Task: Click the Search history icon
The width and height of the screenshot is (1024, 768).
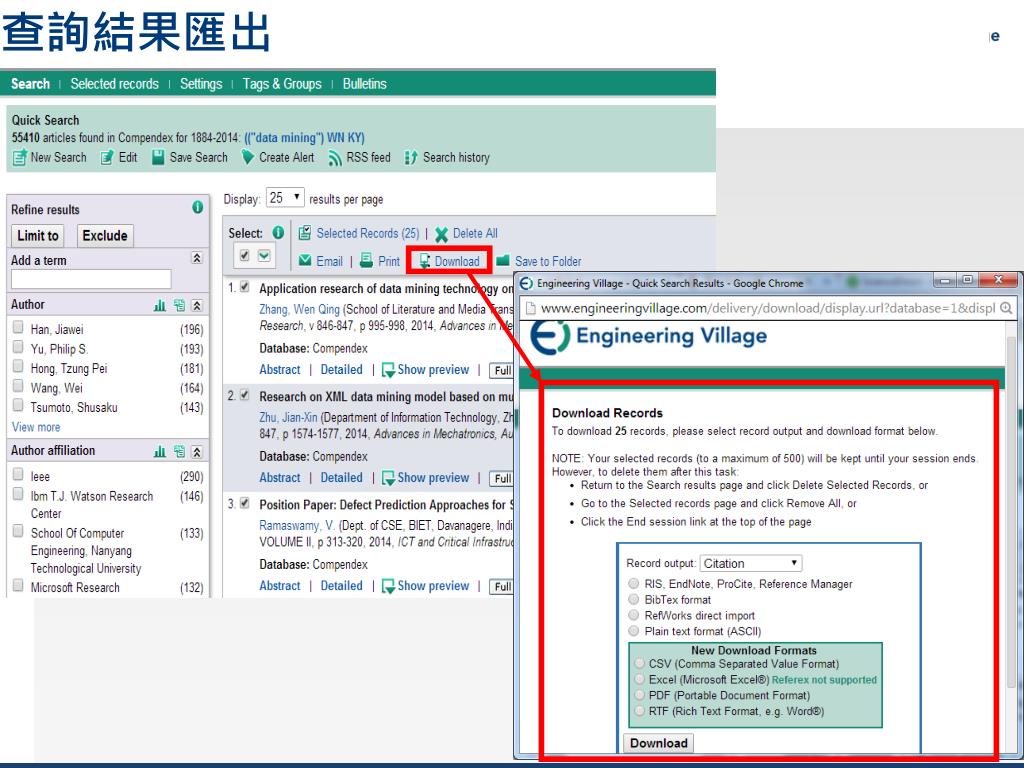Action: pyautogui.click(x=411, y=157)
